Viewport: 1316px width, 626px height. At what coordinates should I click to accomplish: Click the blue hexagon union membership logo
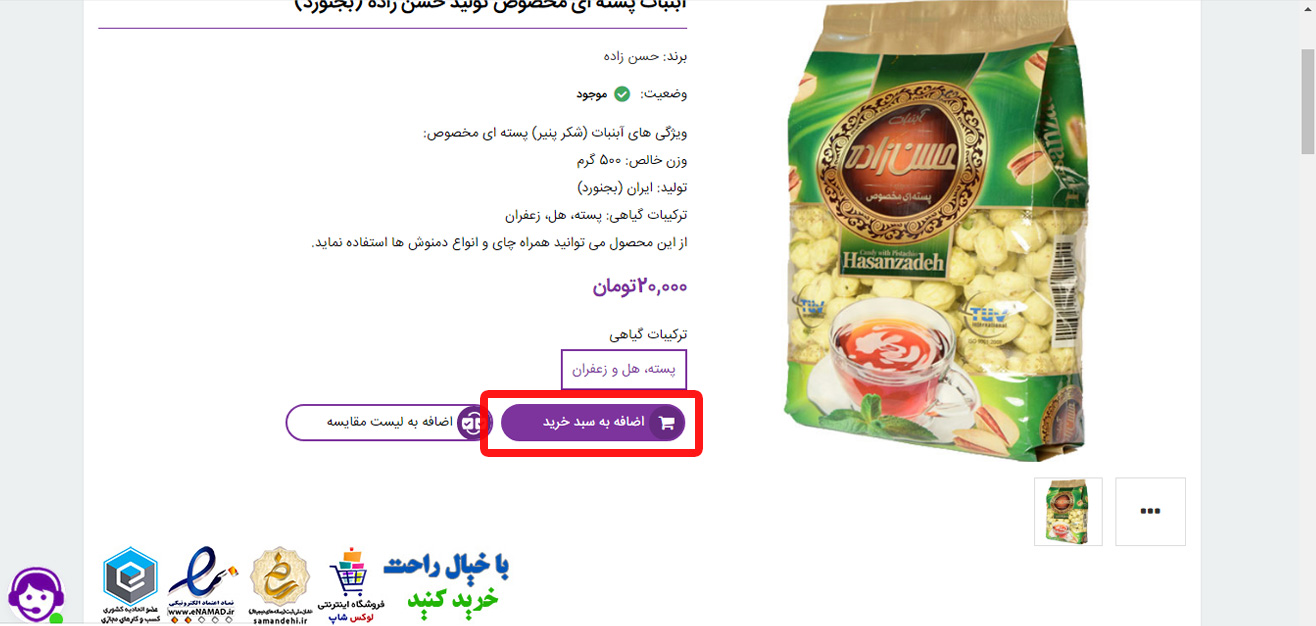(x=130, y=586)
